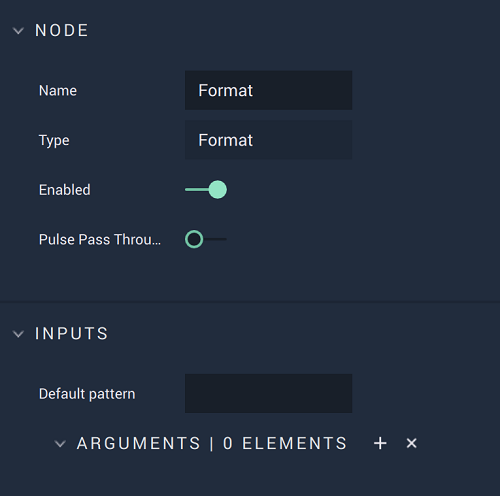The height and width of the screenshot is (496, 500).
Task: Collapse the Arguments list chevron
Action: click(60, 444)
